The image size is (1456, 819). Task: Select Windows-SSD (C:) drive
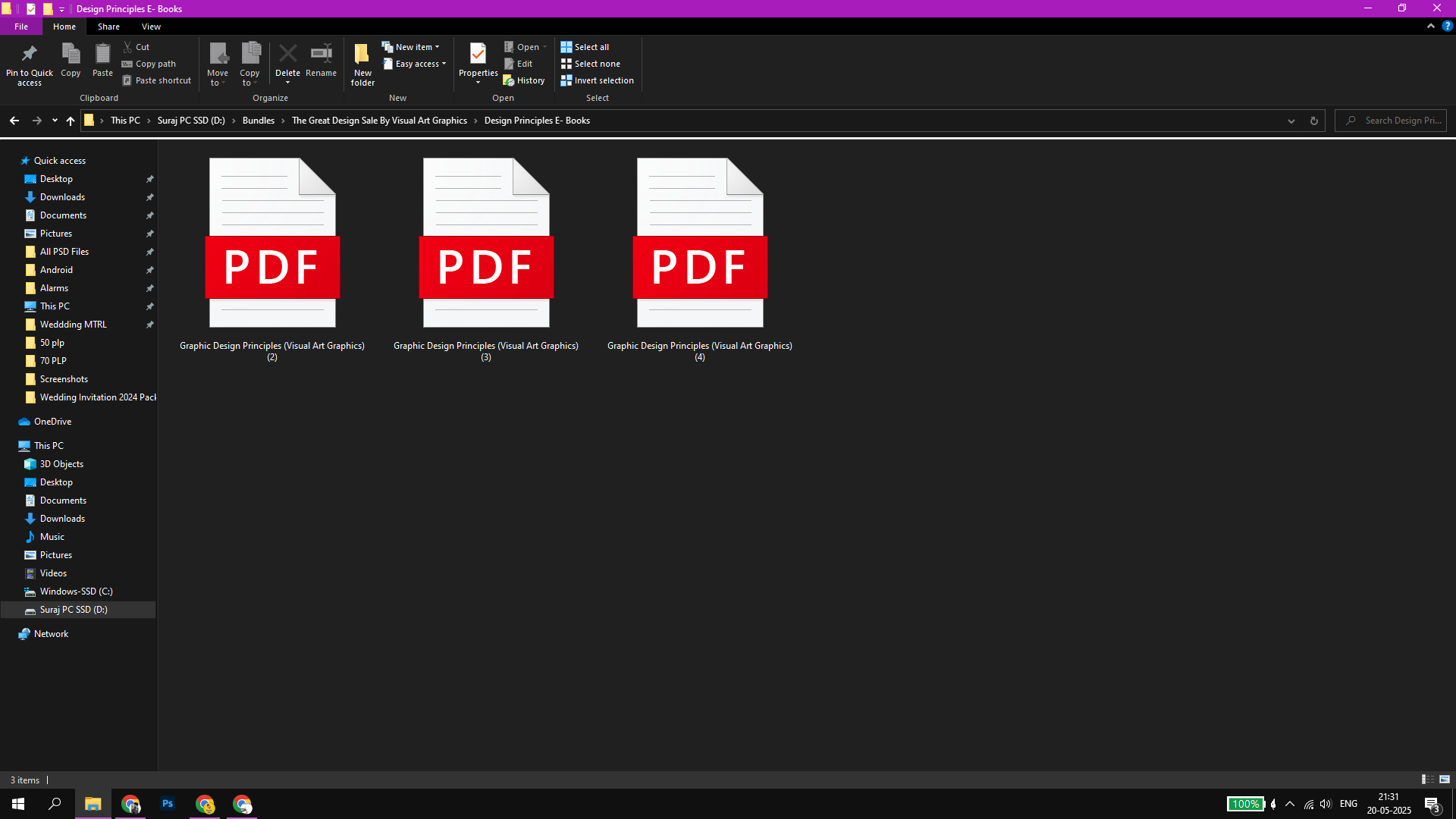tap(76, 591)
